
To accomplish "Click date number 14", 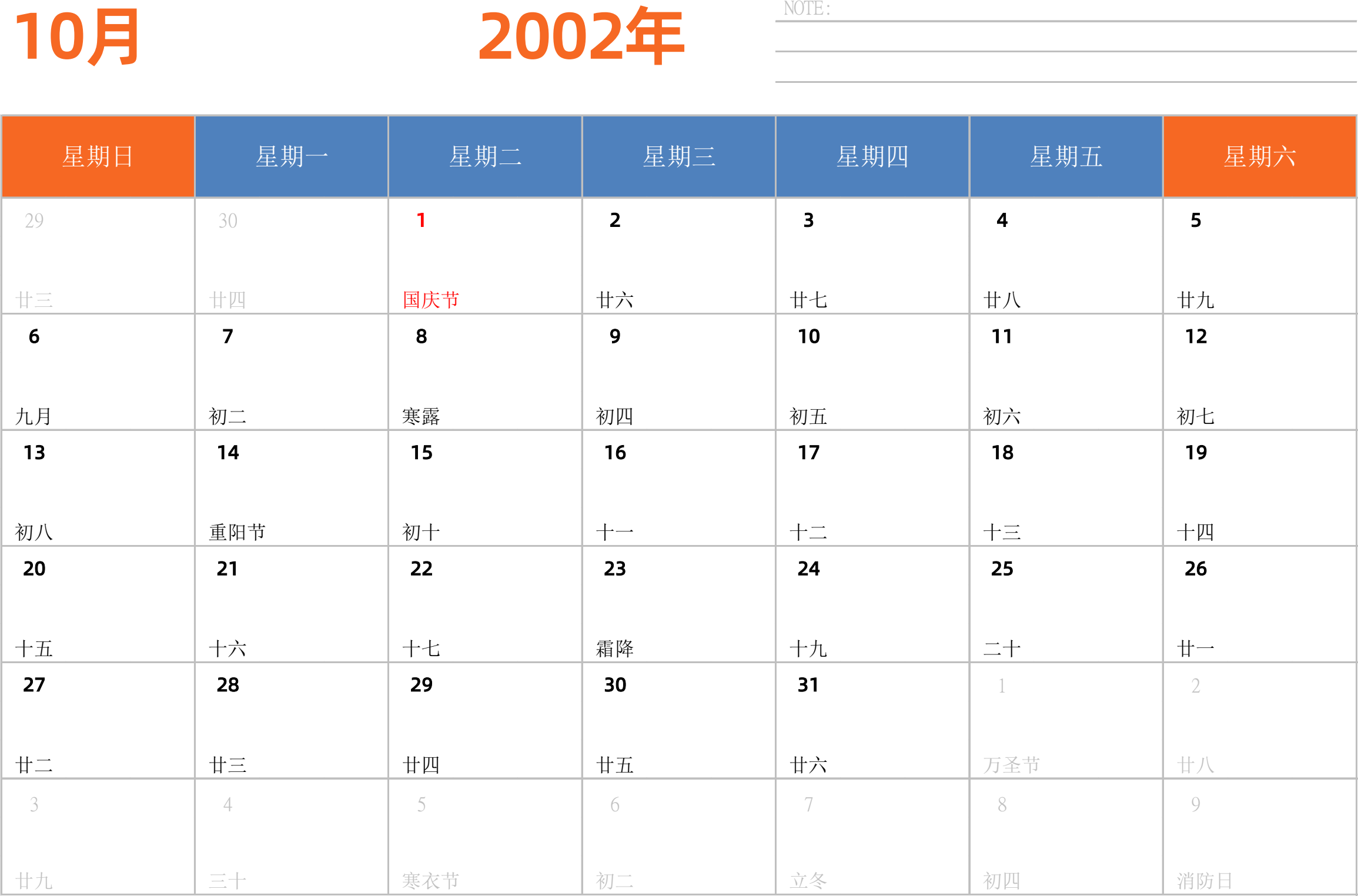I will coord(228,453).
